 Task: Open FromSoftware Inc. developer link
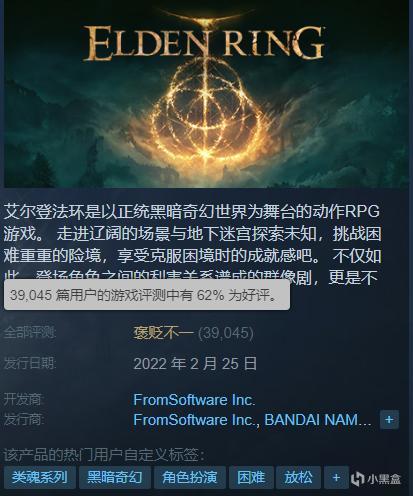pyautogui.click(x=194, y=400)
